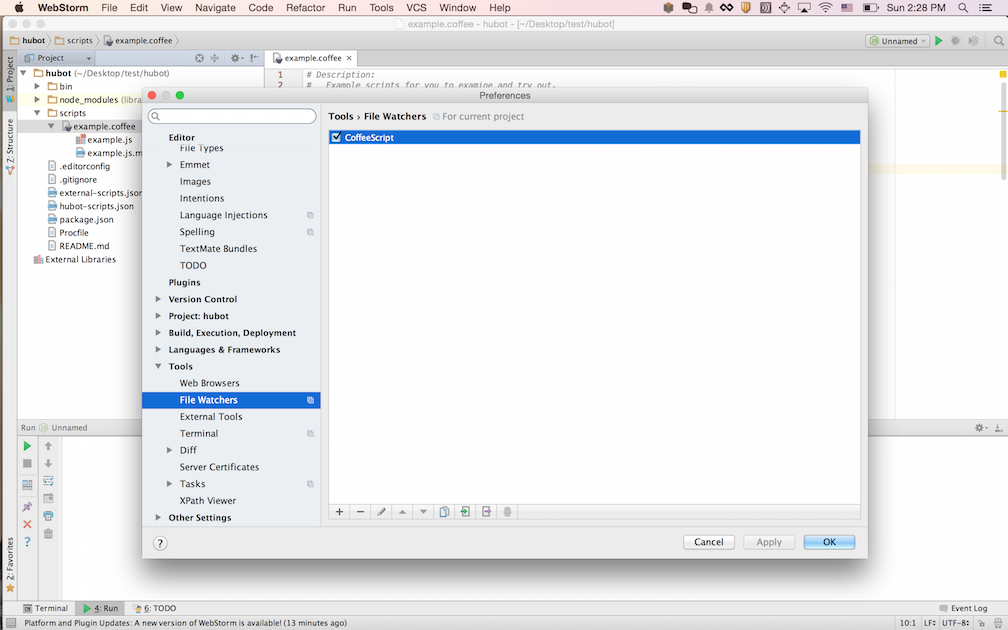Expand Languages & Frameworks settings

click(158, 349)
